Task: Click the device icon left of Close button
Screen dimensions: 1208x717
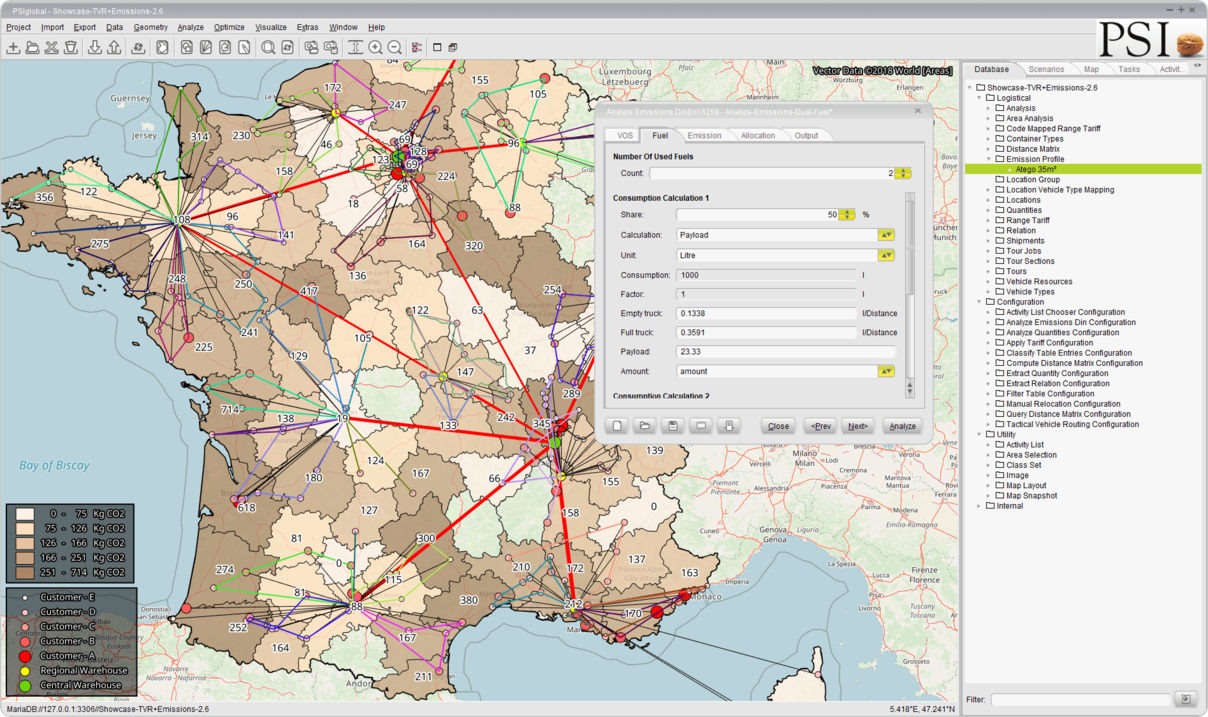Action: pos(729,426)
